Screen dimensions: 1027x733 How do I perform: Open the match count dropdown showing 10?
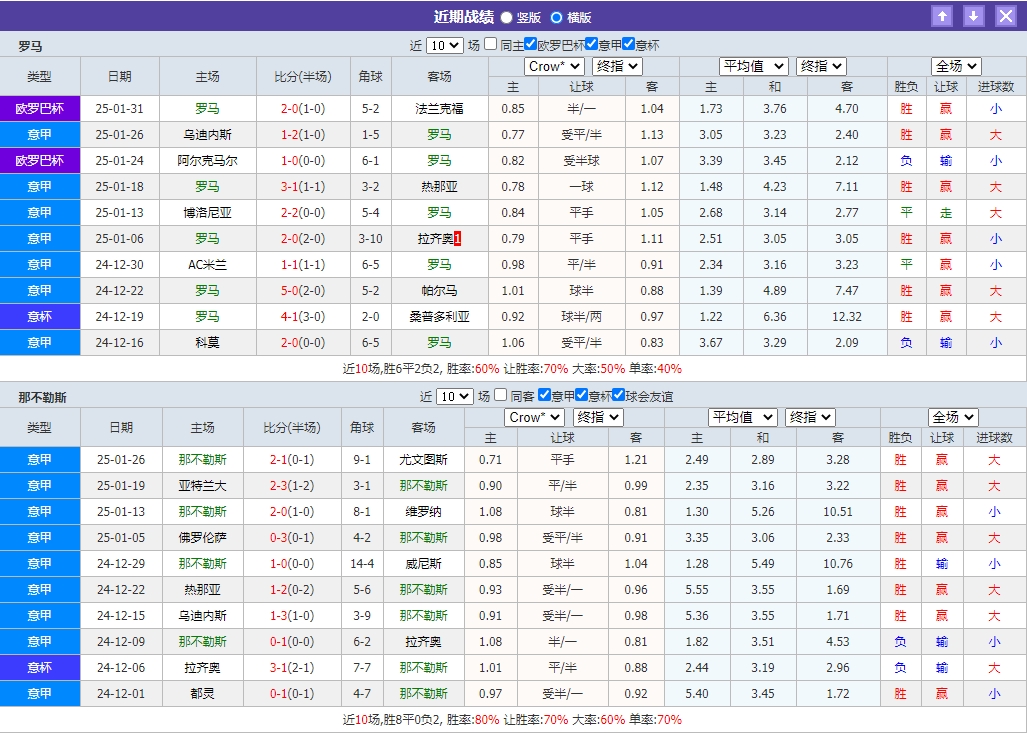pyautogui.click(x=444, y=44)
